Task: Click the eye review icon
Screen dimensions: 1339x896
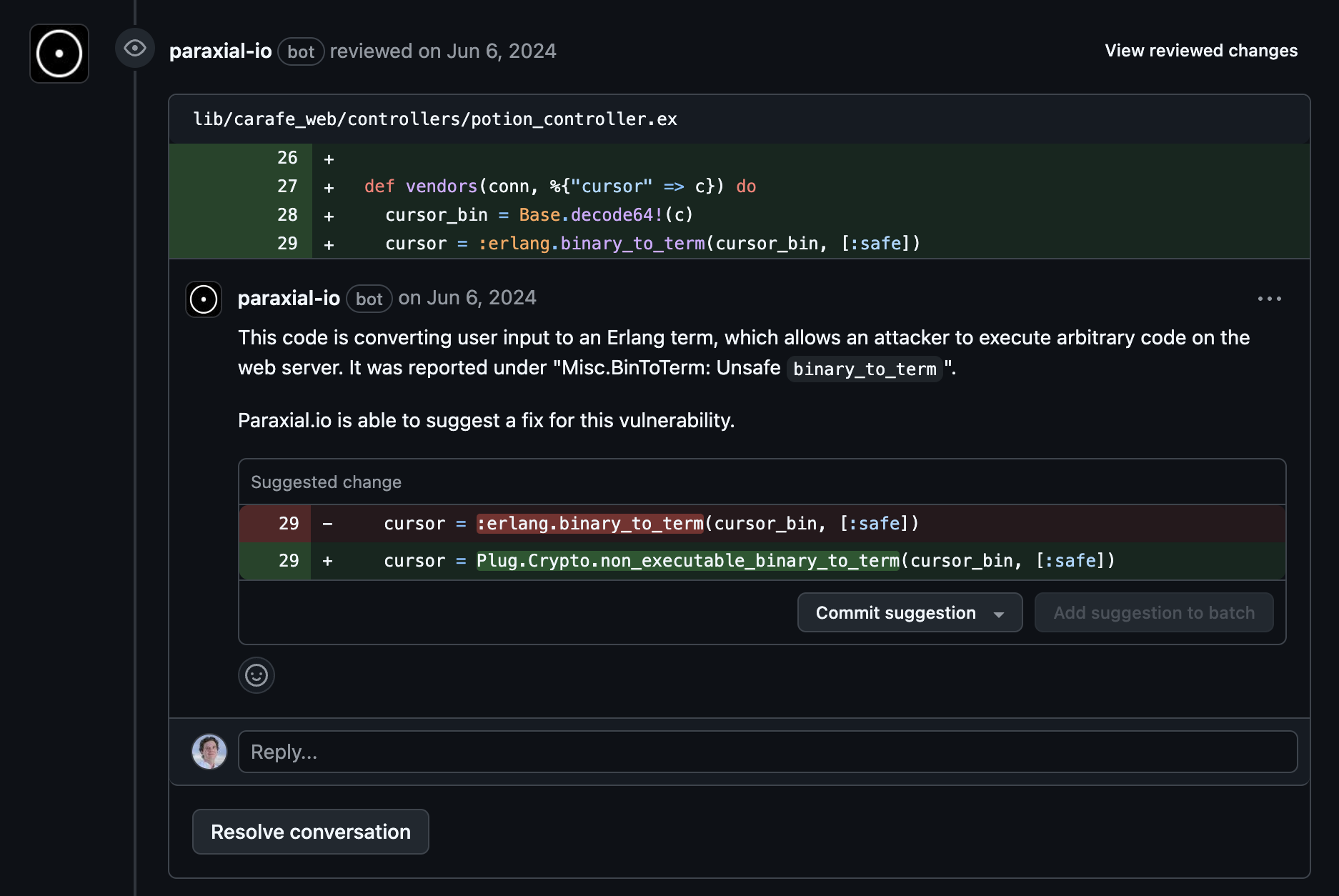Action: point(135,49)
